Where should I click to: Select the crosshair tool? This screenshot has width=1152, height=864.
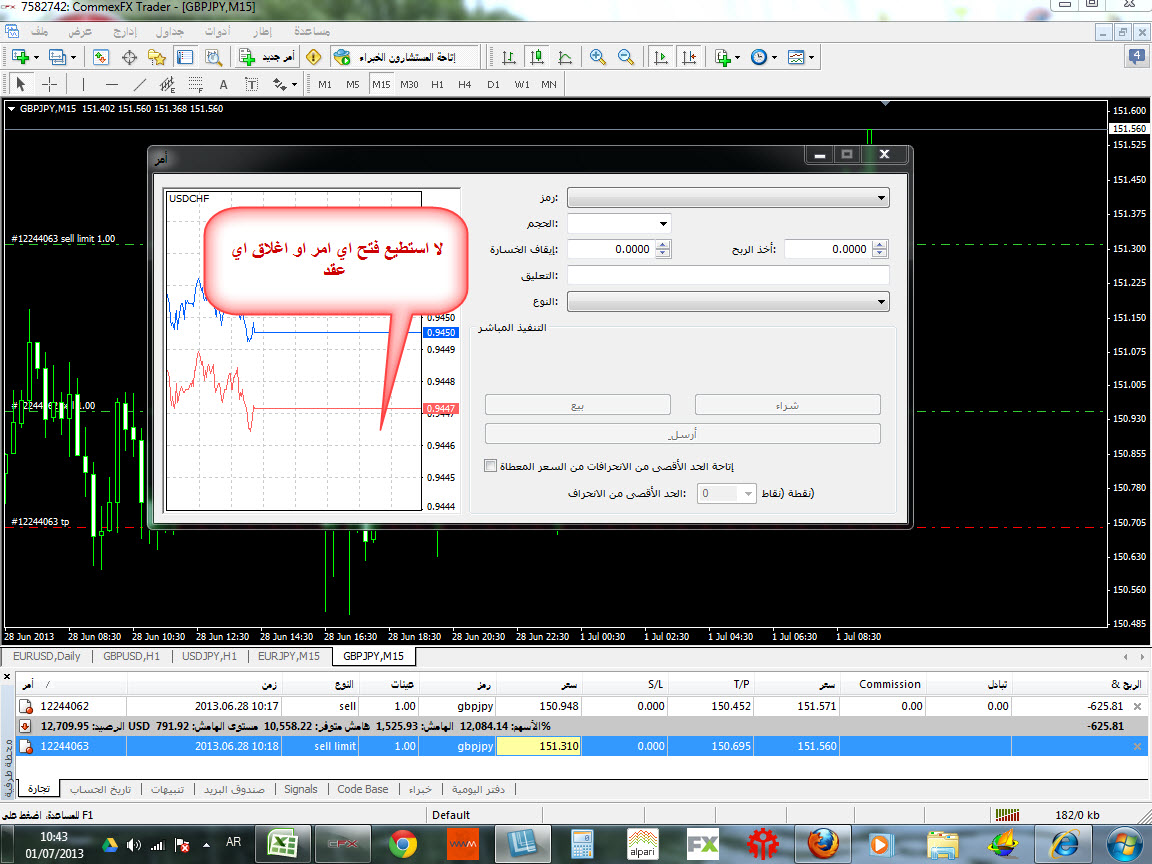click(49, 84)
